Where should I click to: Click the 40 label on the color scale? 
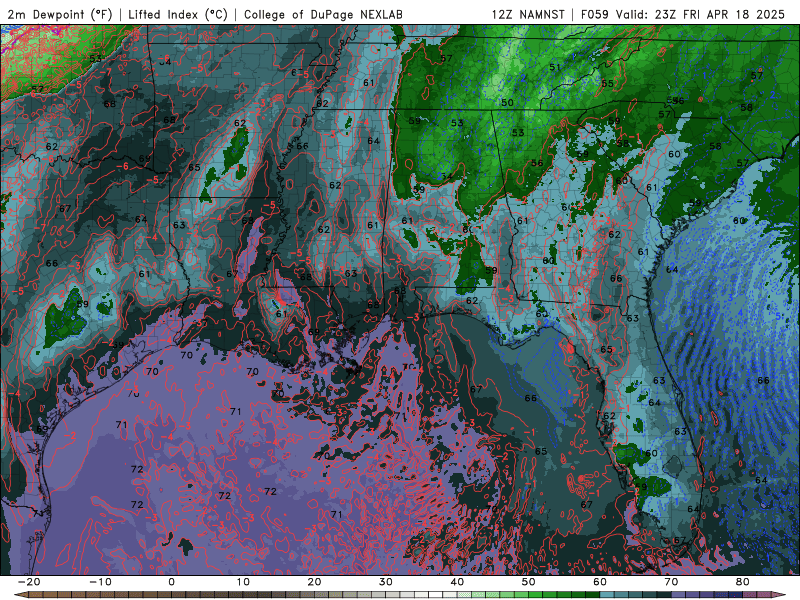point(457,582)
